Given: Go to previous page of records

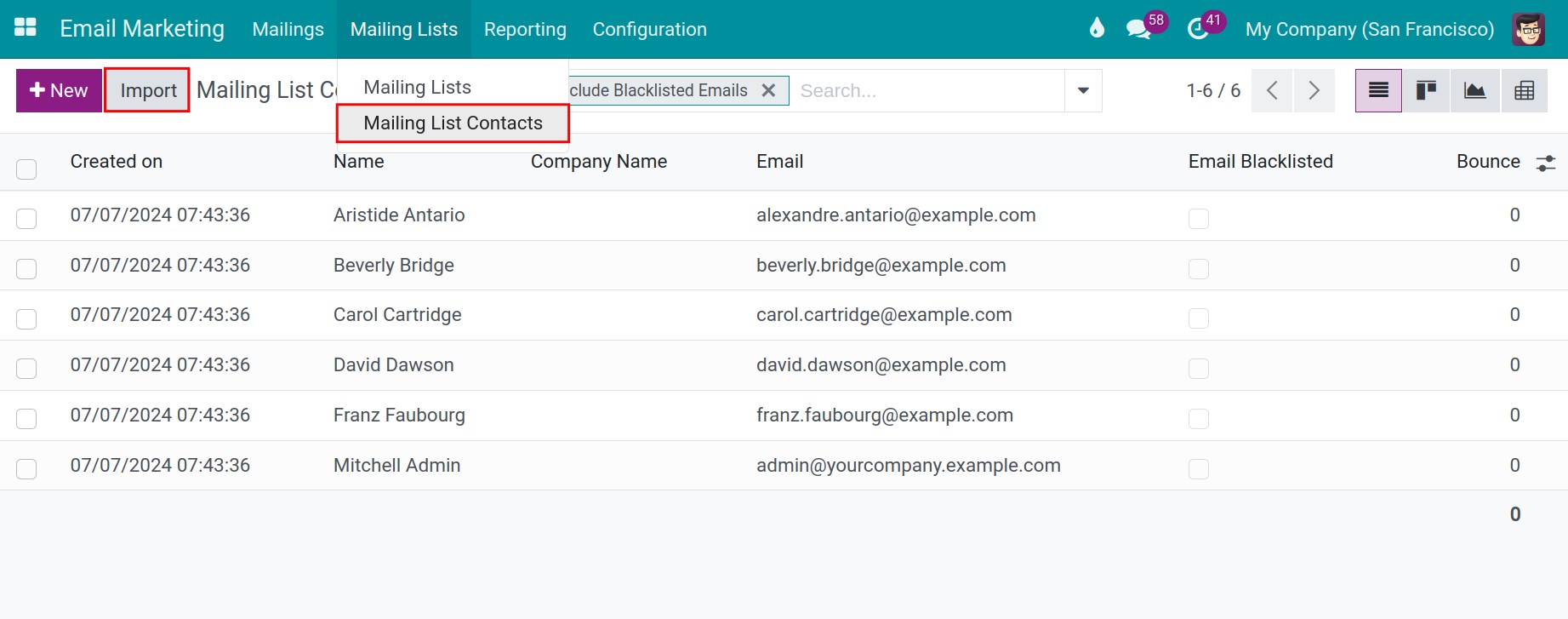Looking at the screenshot, I should pos(1272,90).
